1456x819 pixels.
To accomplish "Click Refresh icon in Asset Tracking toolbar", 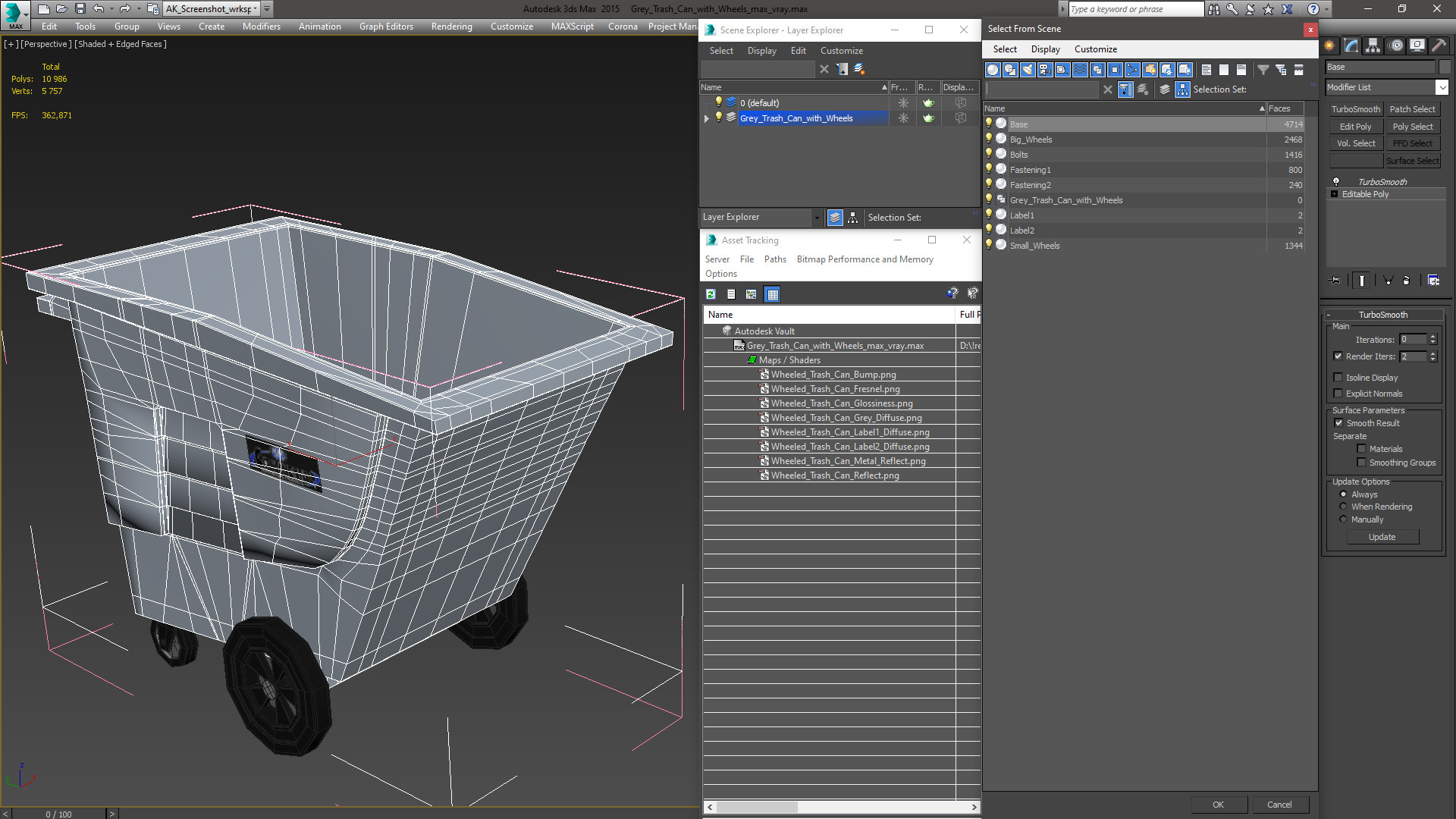I will (x=711, y=294).
